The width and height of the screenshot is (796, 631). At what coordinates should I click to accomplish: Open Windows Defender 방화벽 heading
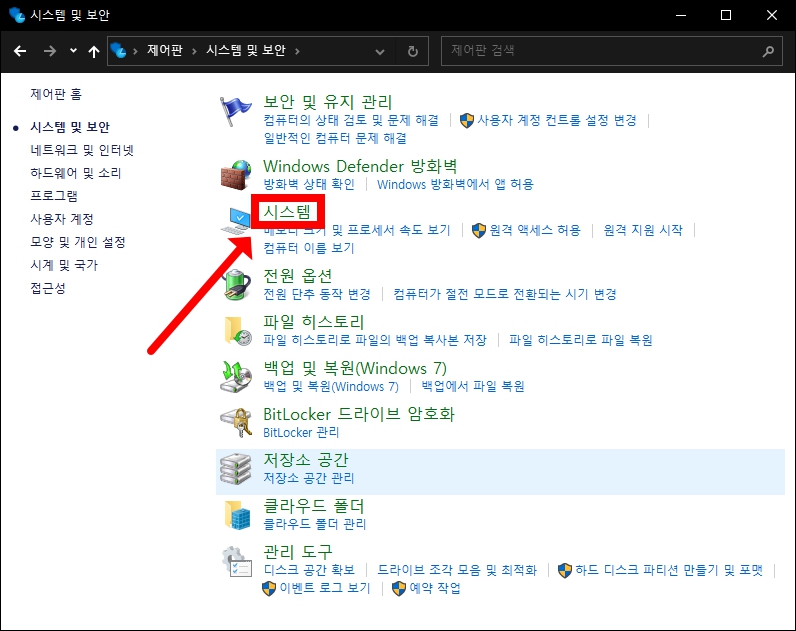click(360, 166)
